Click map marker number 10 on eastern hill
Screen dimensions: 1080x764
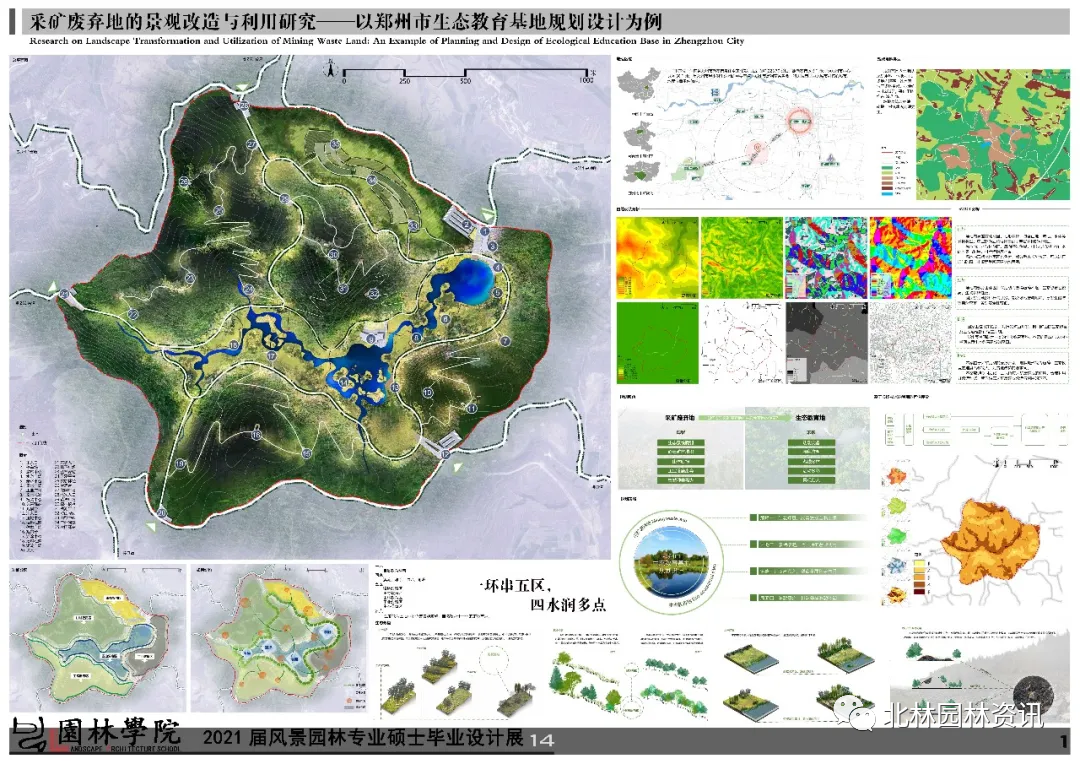click(x=427, y=392)
